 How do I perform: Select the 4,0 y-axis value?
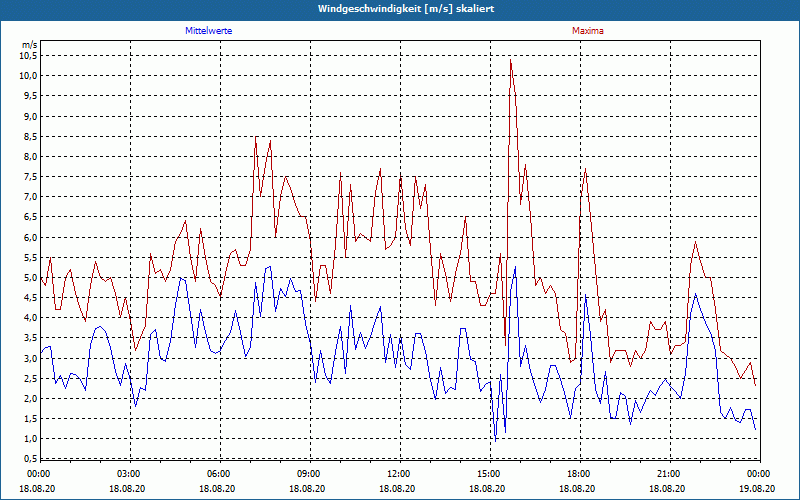tap(31, 318)
